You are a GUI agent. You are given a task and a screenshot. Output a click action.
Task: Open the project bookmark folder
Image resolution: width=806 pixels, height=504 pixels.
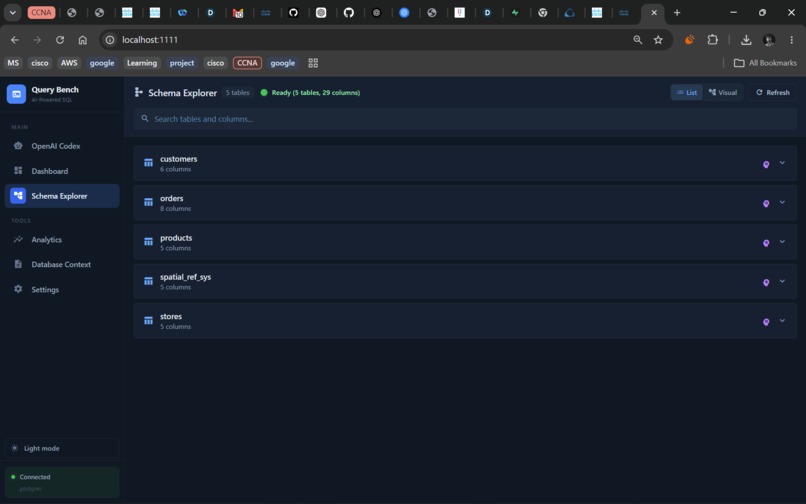(x=182, y=63)
